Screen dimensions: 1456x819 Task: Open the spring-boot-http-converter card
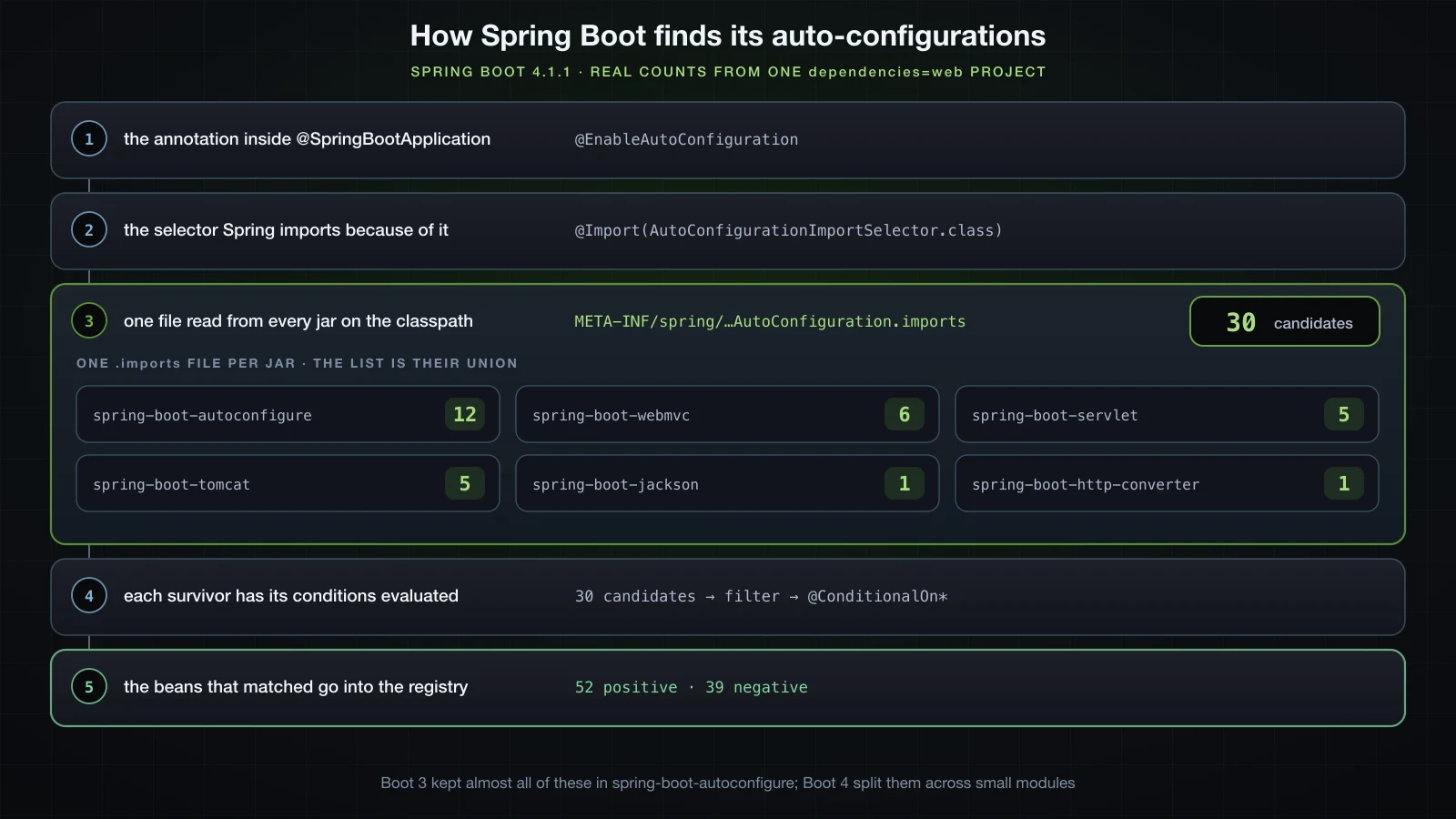pyautogui.click(x=1167, y=484)
